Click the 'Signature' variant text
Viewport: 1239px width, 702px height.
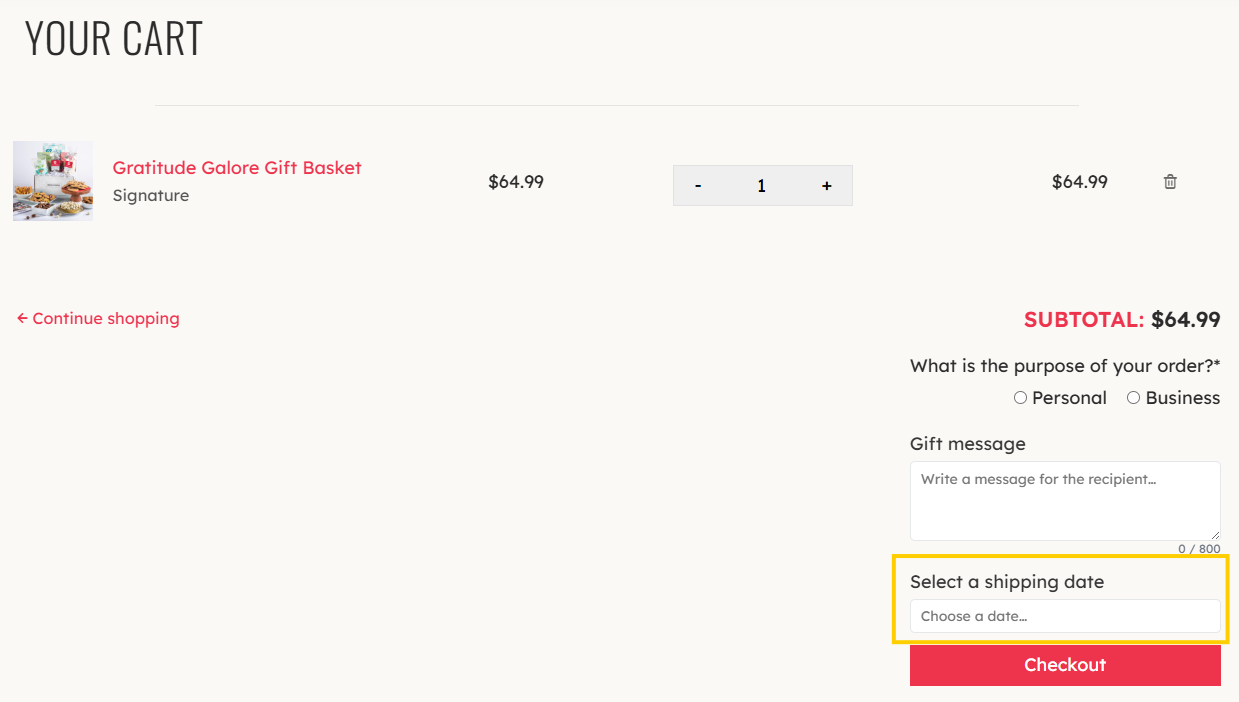coord(151,196)
